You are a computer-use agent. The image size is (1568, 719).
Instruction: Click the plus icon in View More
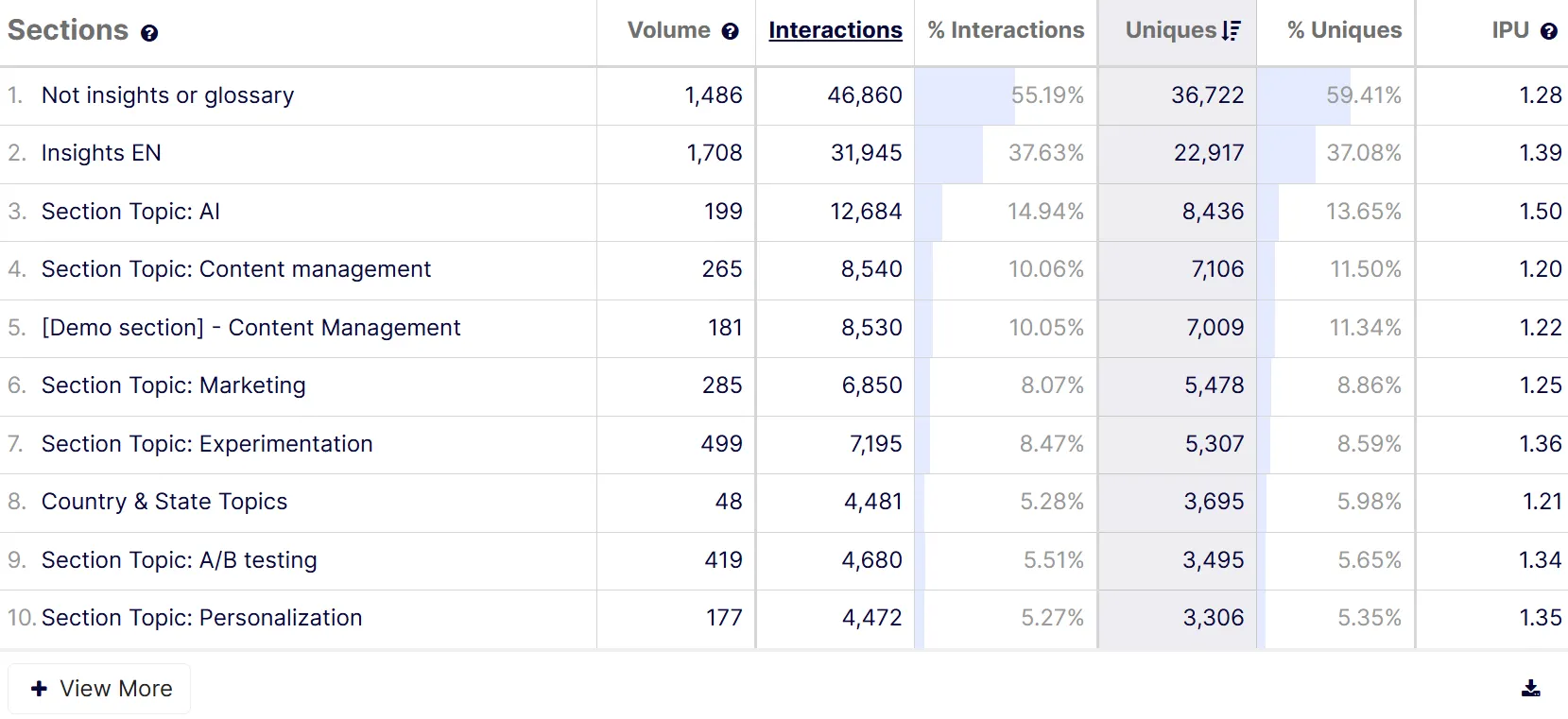(x=39, y=689)
